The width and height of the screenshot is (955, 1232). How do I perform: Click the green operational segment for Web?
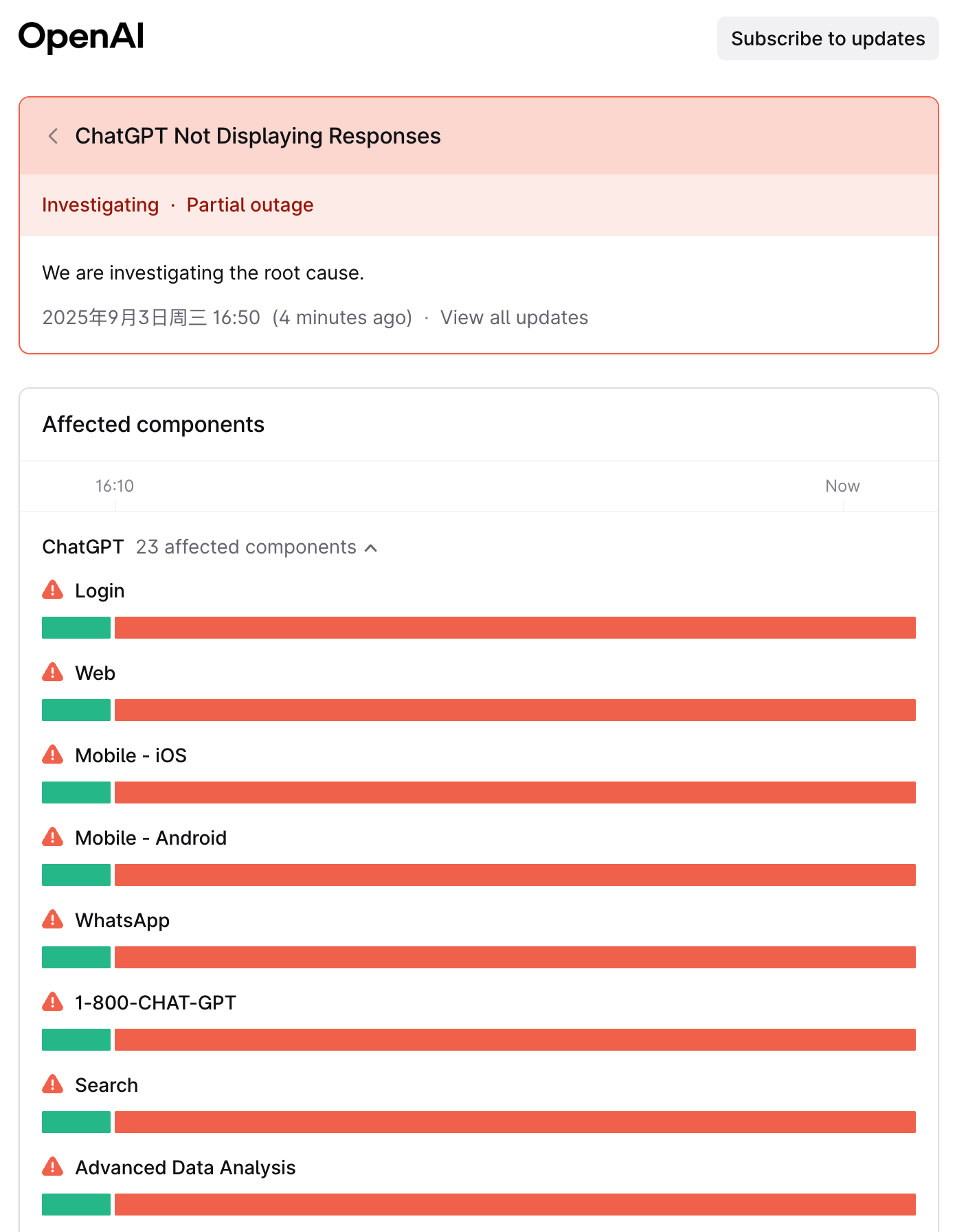coord(76,710)
